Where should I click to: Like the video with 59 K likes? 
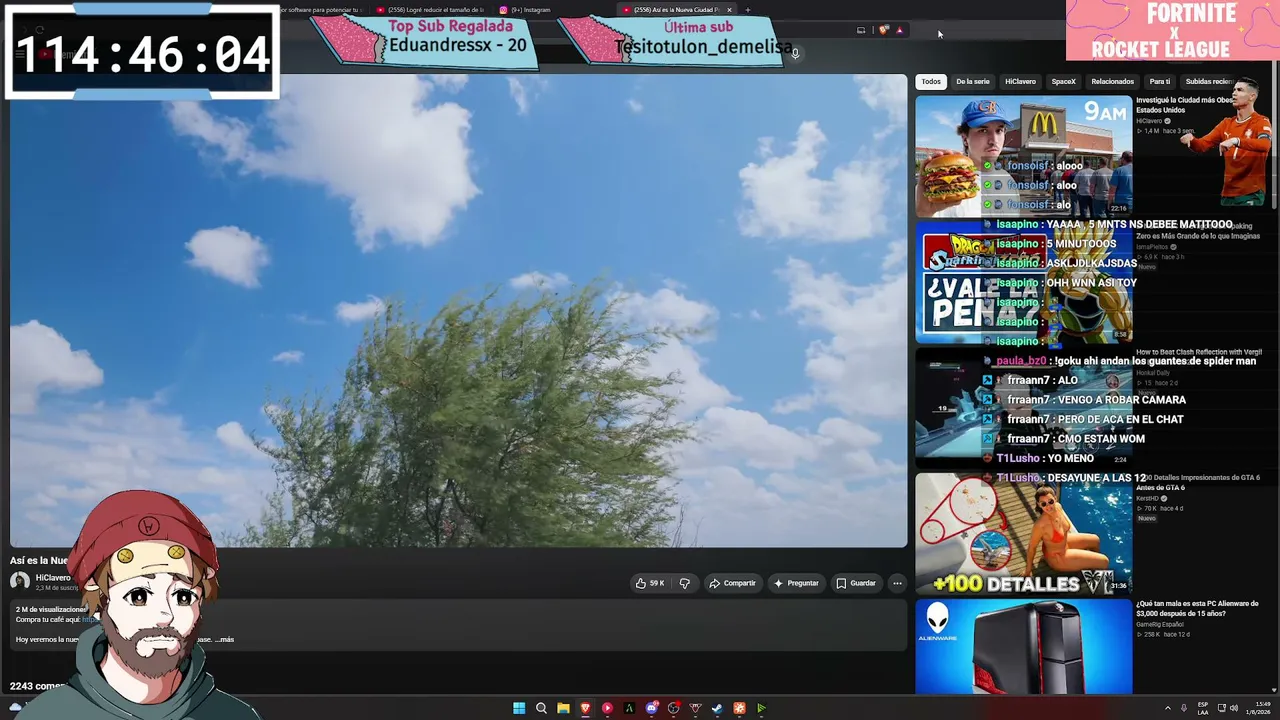click(x=649, y=583)
